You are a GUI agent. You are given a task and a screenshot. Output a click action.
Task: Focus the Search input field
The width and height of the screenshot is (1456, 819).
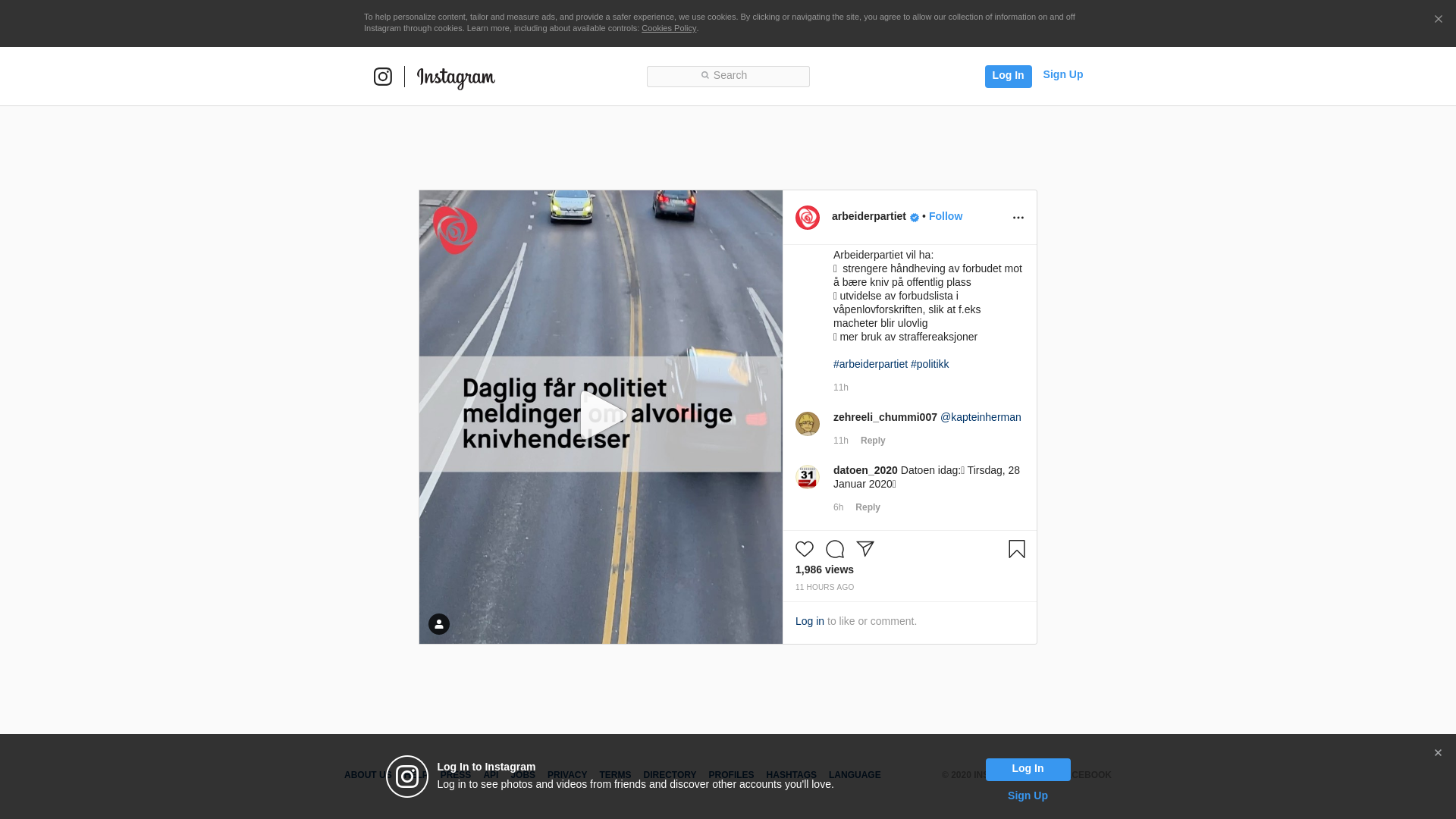coord(728,76)
